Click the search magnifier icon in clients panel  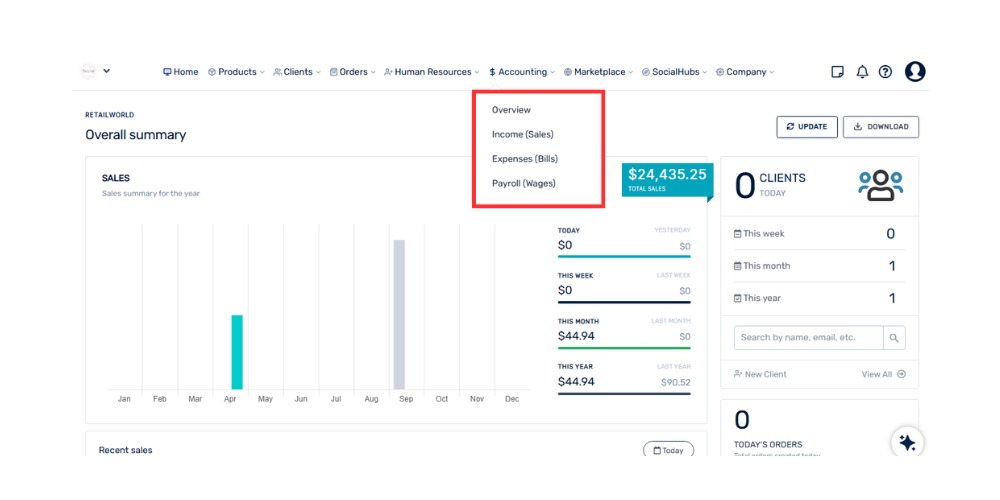(x=895, y=338)
